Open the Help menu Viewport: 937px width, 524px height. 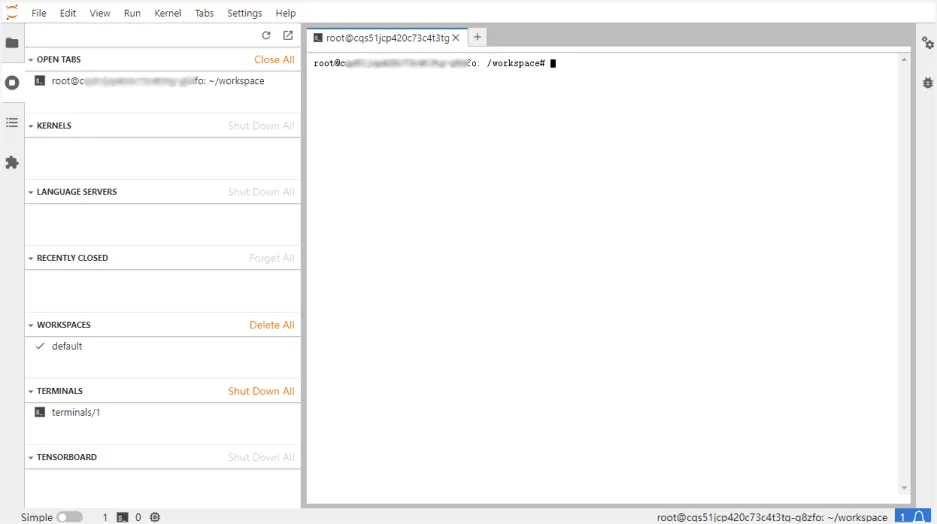coord(285,13)
